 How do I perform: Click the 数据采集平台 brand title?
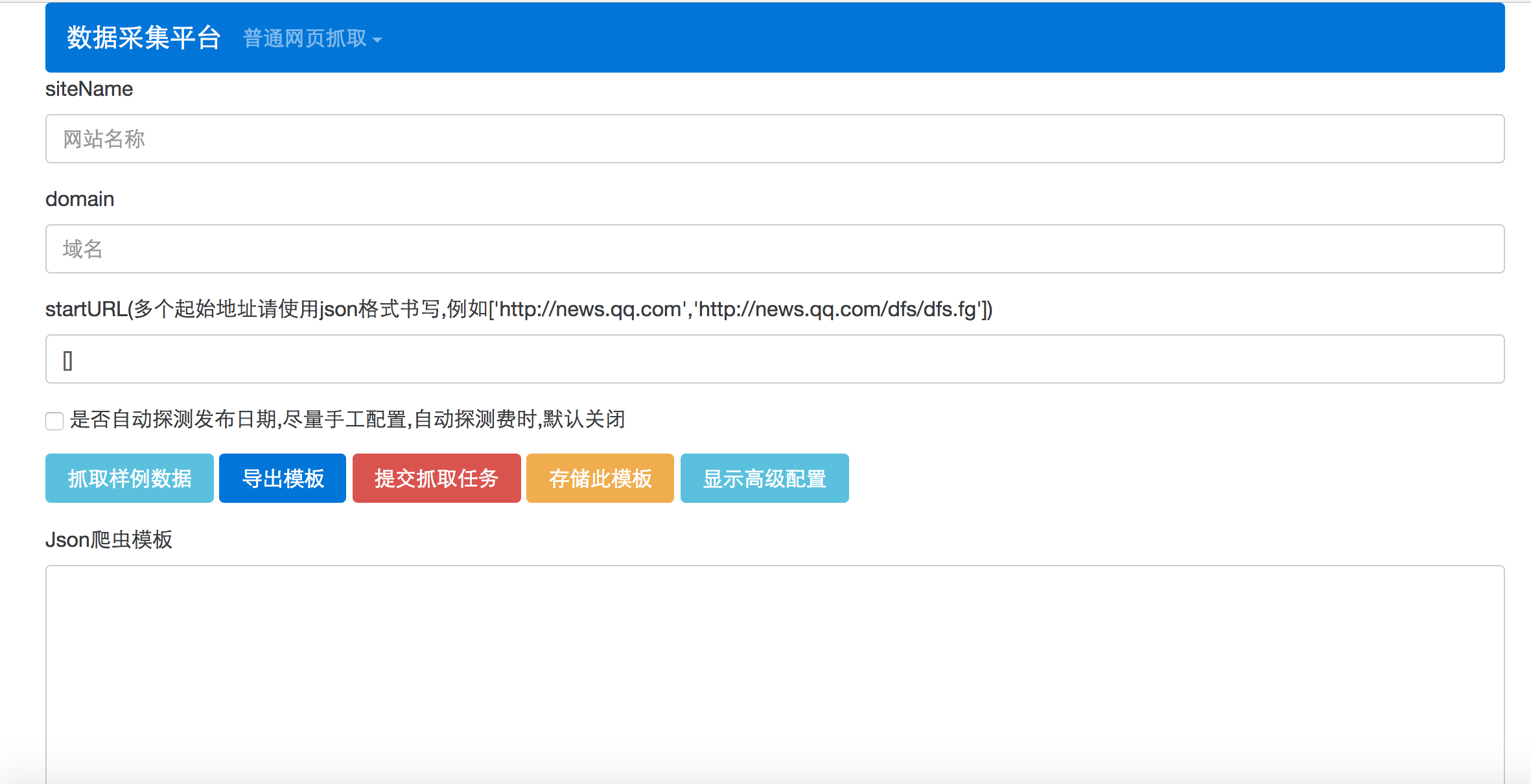tap(143, 38)
